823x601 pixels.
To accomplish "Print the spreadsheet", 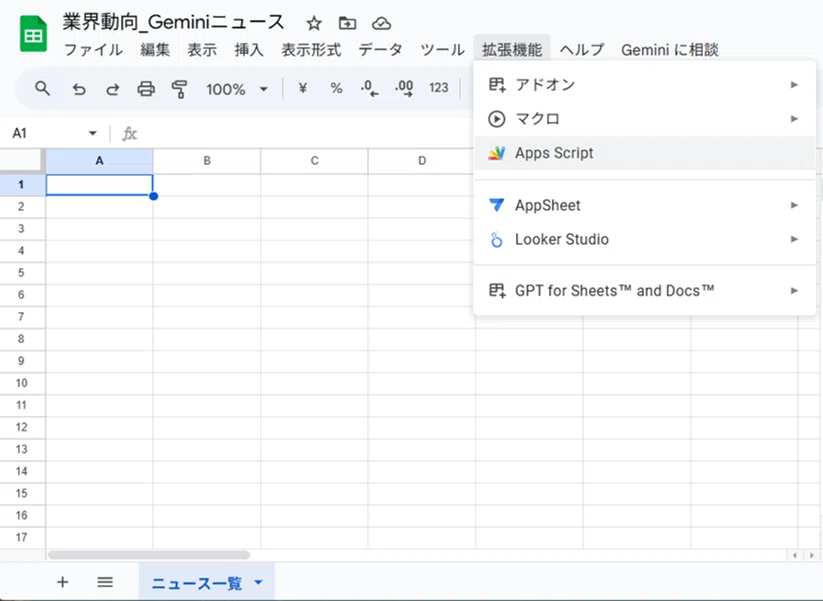I will (x=146, y=89).
